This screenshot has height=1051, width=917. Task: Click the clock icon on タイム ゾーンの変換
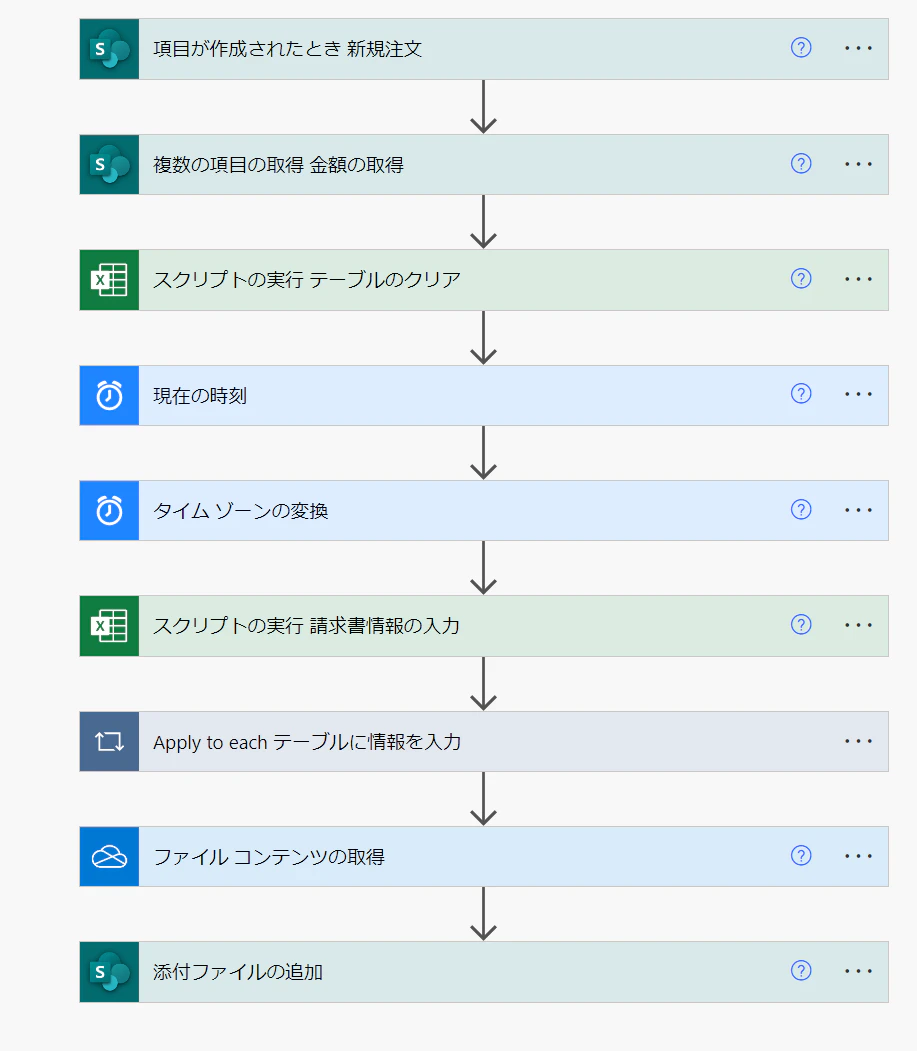coord(109,511)
